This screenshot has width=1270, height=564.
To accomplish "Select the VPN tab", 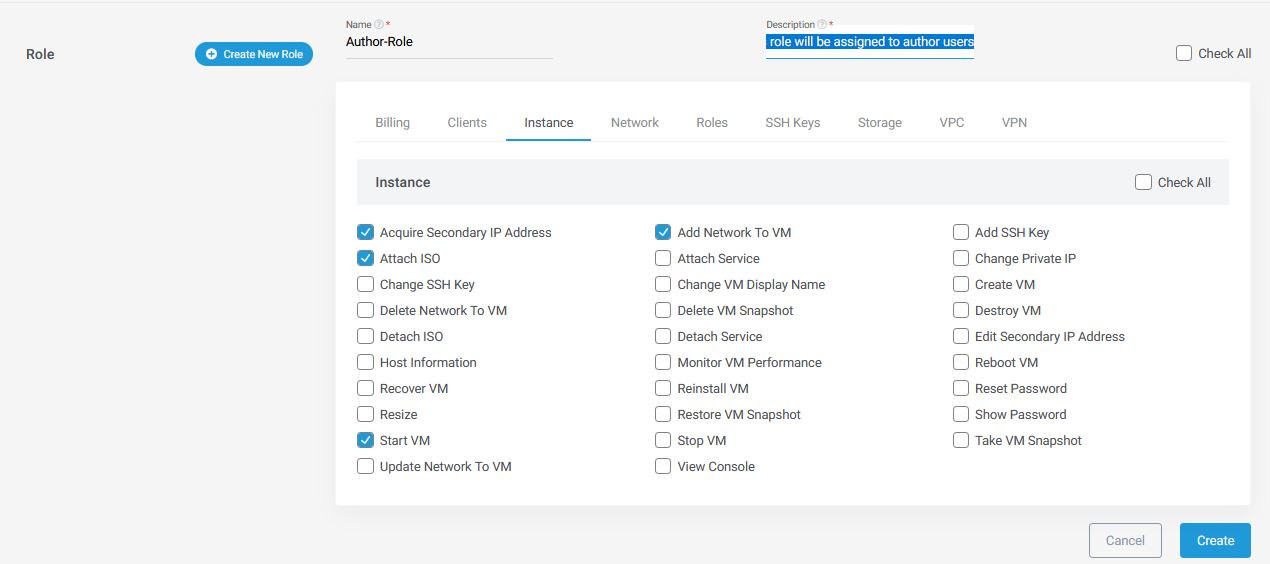I will coord(1014,122).
